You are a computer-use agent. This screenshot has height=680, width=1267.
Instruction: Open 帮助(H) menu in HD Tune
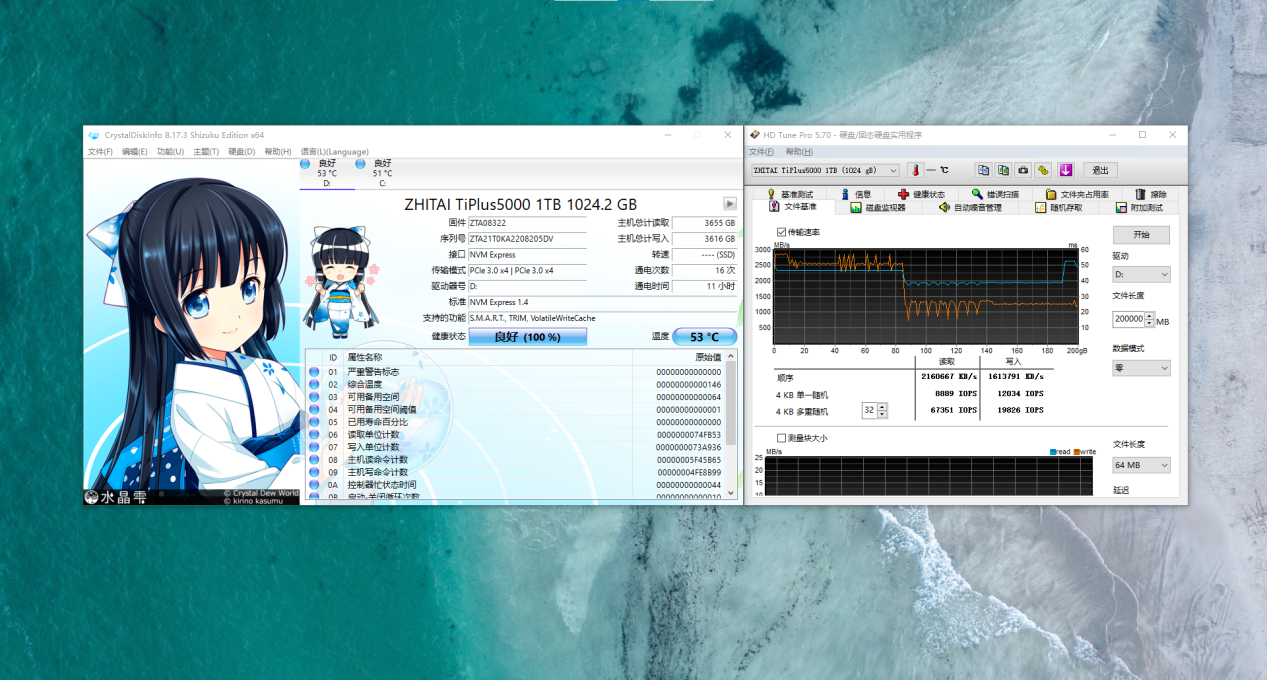tap(799, 152)
